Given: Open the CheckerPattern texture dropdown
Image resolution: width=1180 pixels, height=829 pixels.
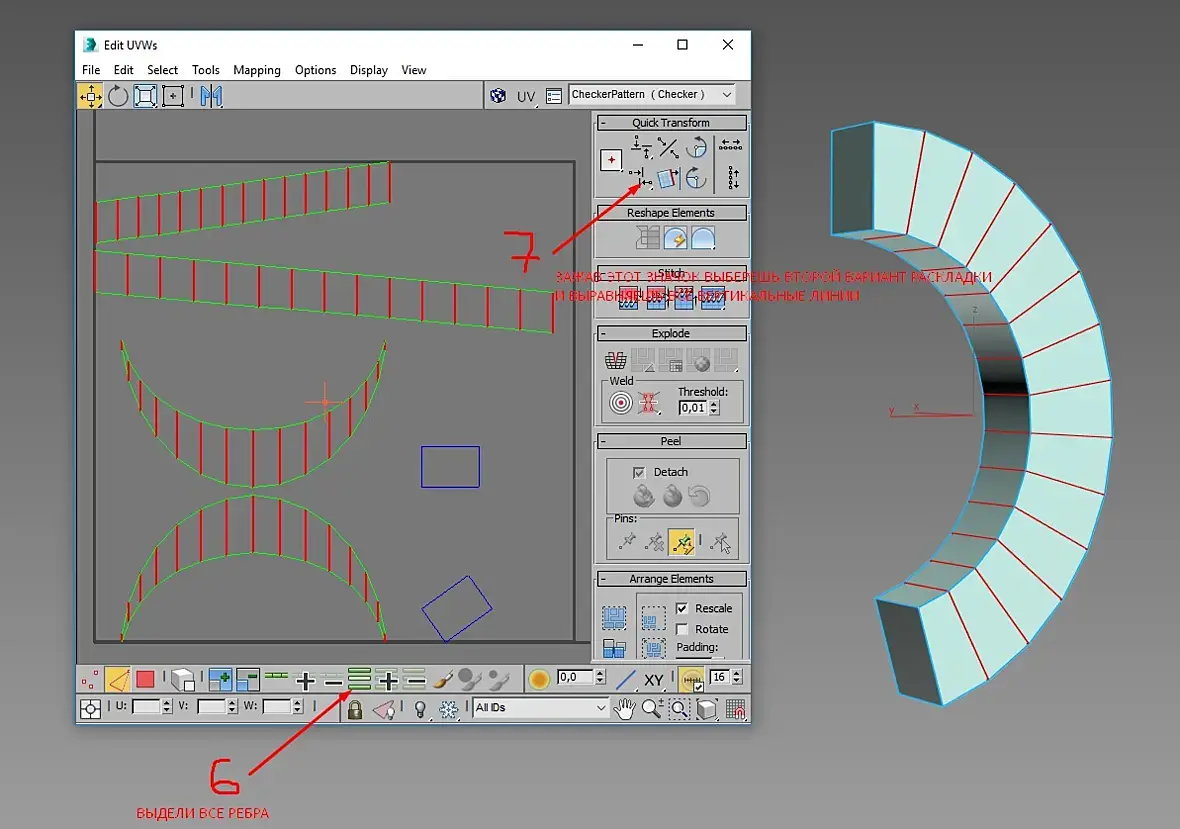Looking at the screenshot, I should coord(652,95).
